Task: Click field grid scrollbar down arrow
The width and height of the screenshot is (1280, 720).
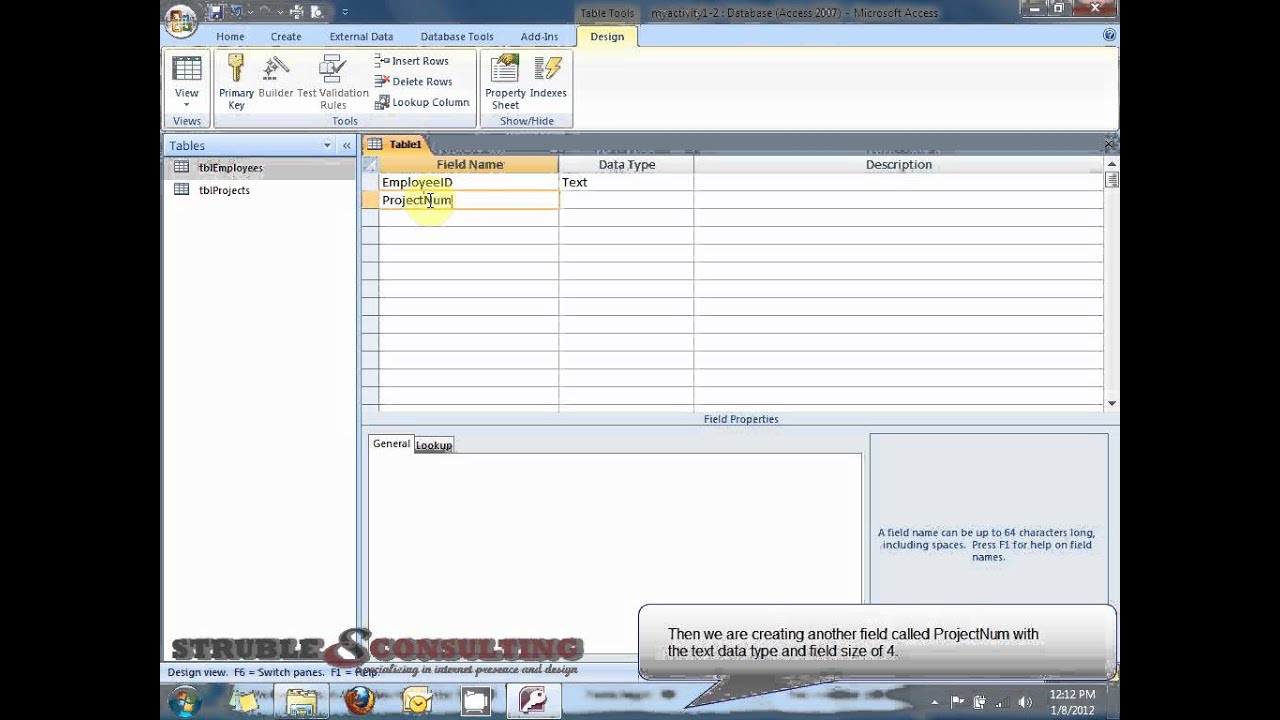Action: [1111, 403]
